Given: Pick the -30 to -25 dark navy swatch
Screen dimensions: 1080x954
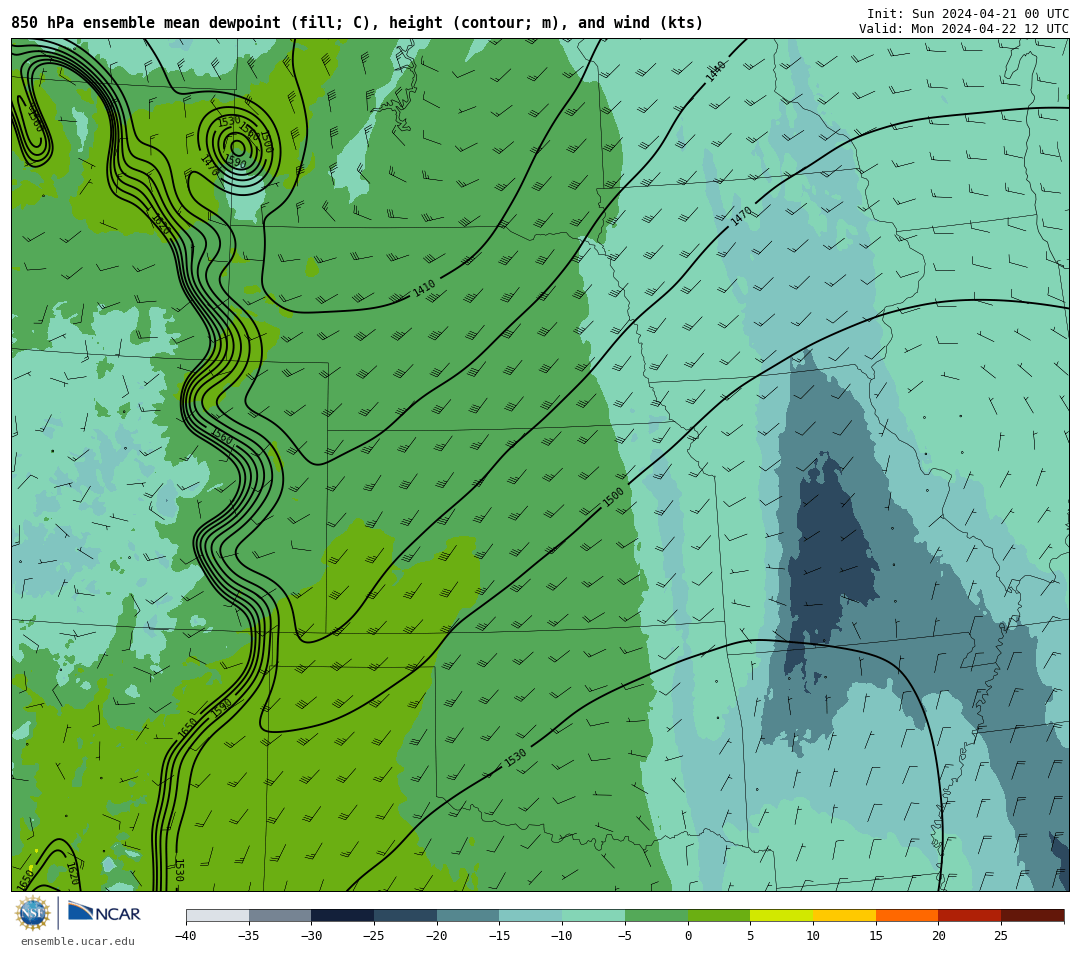Looking at the screenshot, I should [343, 915].
